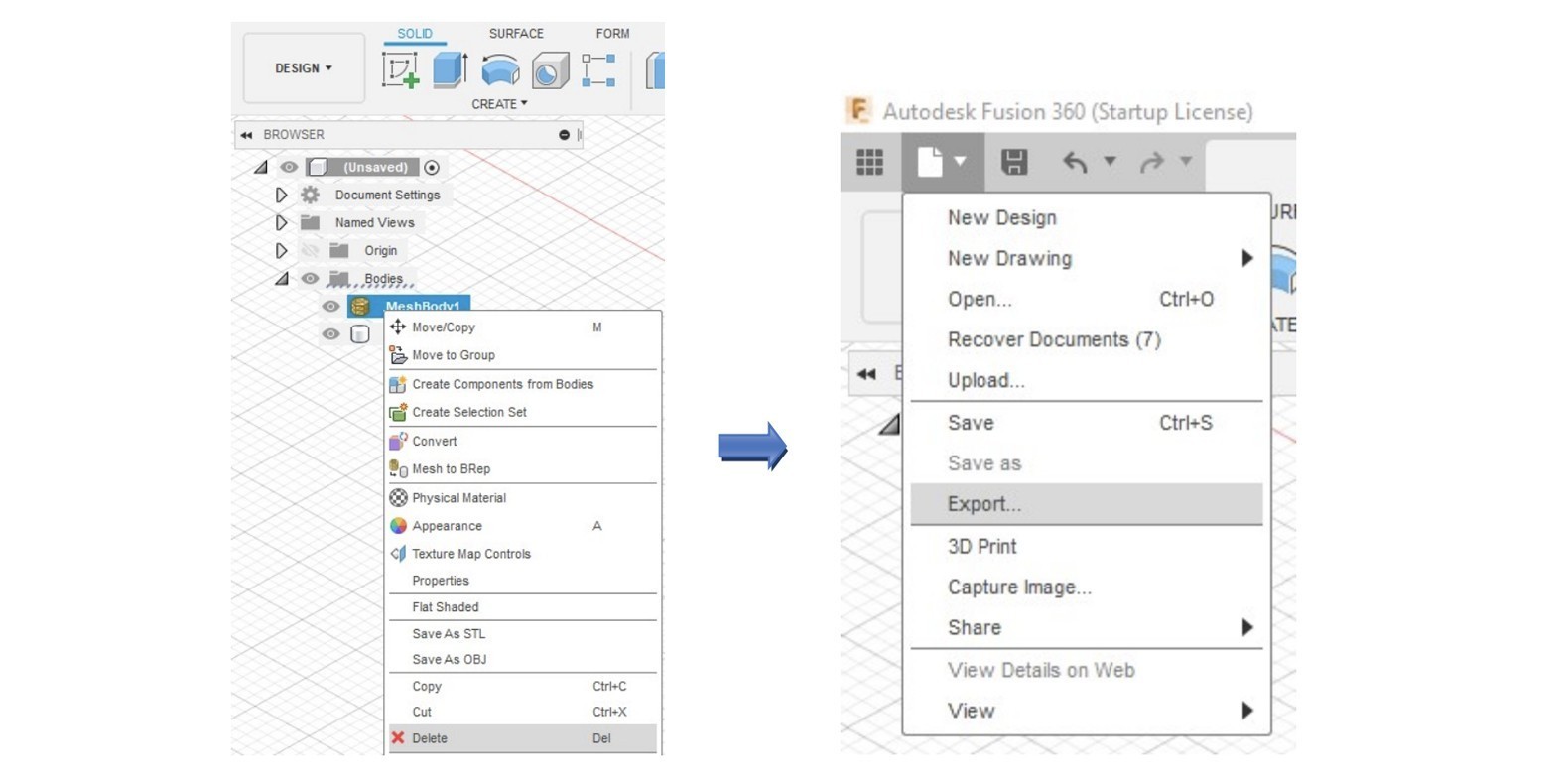This screenshot has width=1568, height=784.
Task: Switch to the SURFACE tab
Action: 516,34
